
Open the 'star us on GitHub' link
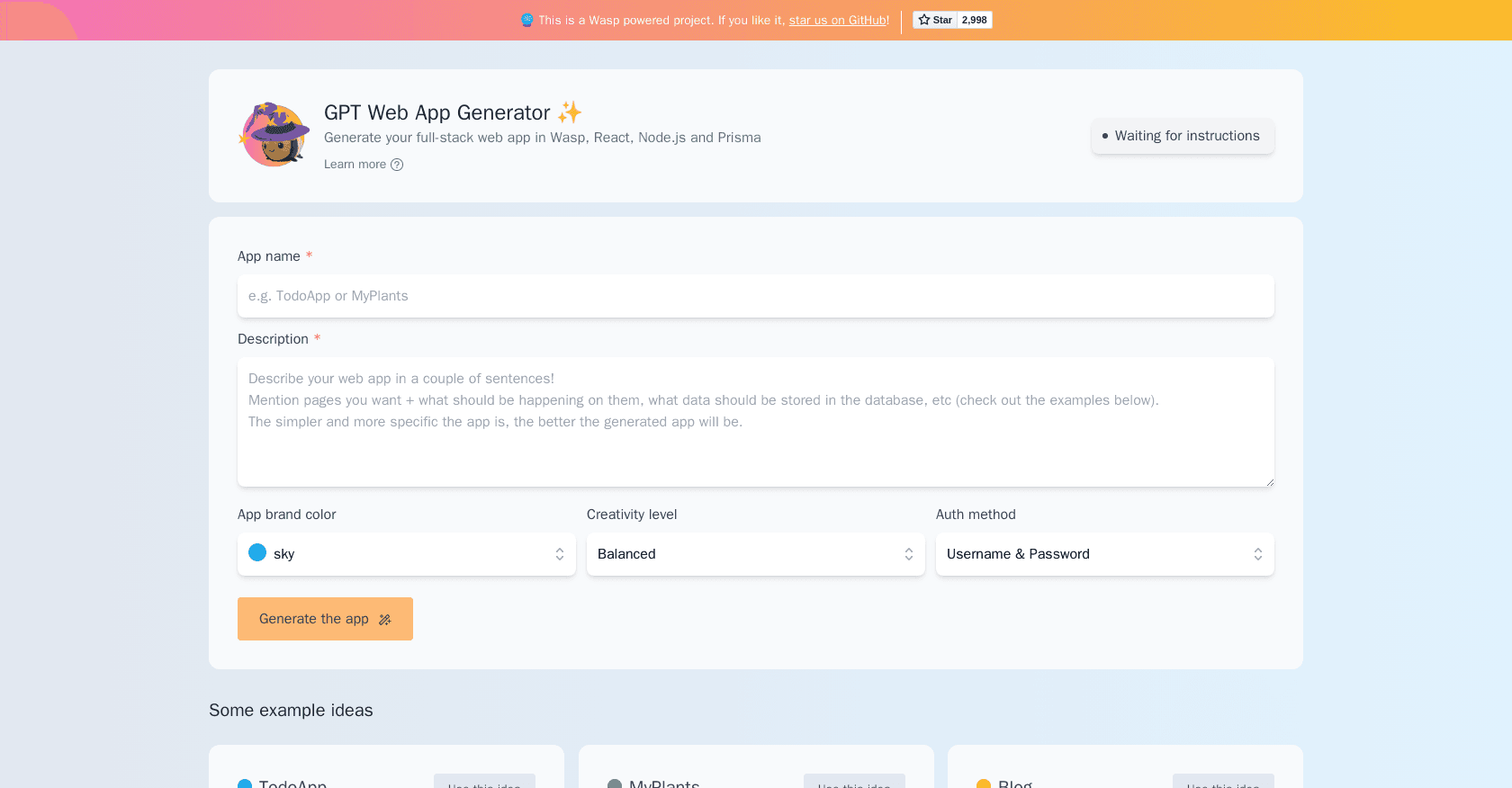click(x=837, y=20)
